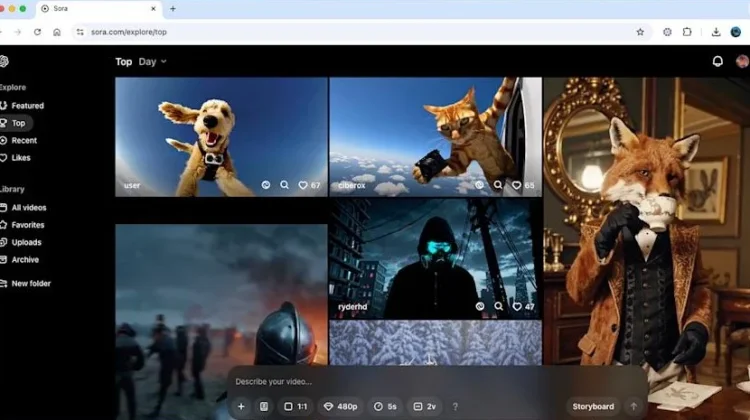
Task: Click the Top heading label
Action: pyautogui.click(x=123, y=62)
